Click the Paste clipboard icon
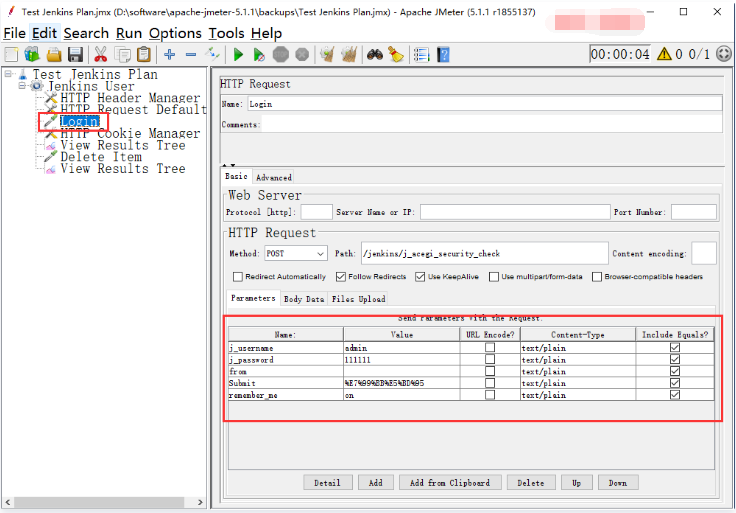The image size is (736, 513). pyautogui.click(x=144, y=55)
